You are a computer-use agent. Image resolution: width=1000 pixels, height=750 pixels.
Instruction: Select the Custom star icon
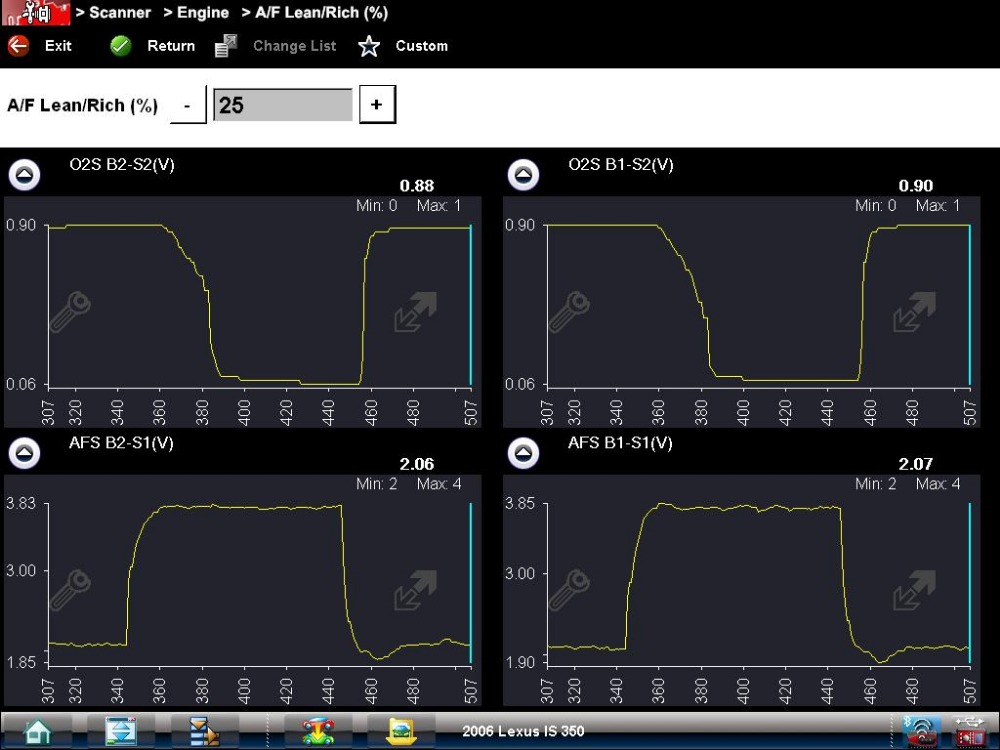pyautogui.click(x=369, y=46)
